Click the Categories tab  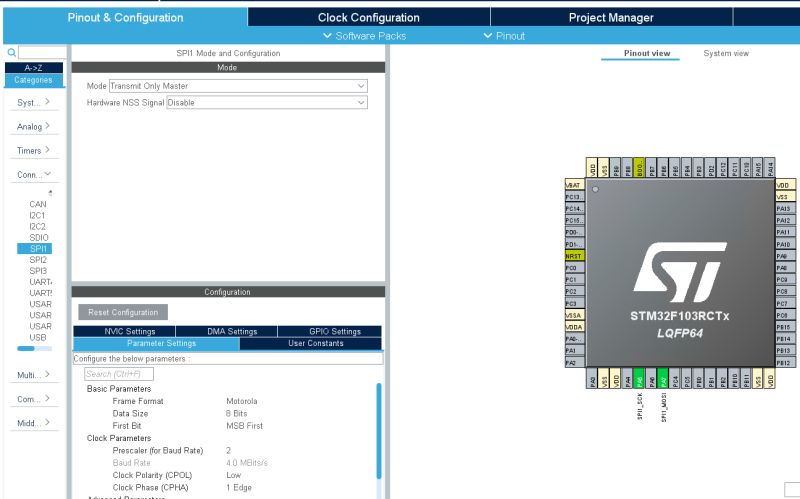[x=34, y=80]
